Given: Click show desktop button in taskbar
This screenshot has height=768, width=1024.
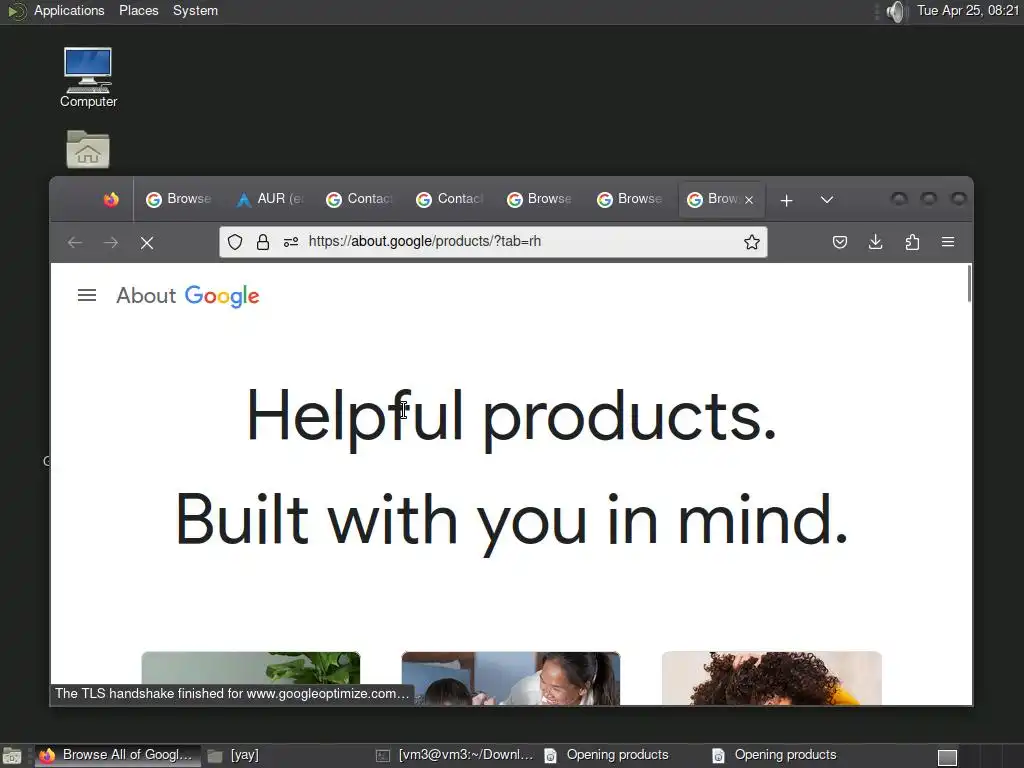Looking at the screenshot, I should click(12, 756).
